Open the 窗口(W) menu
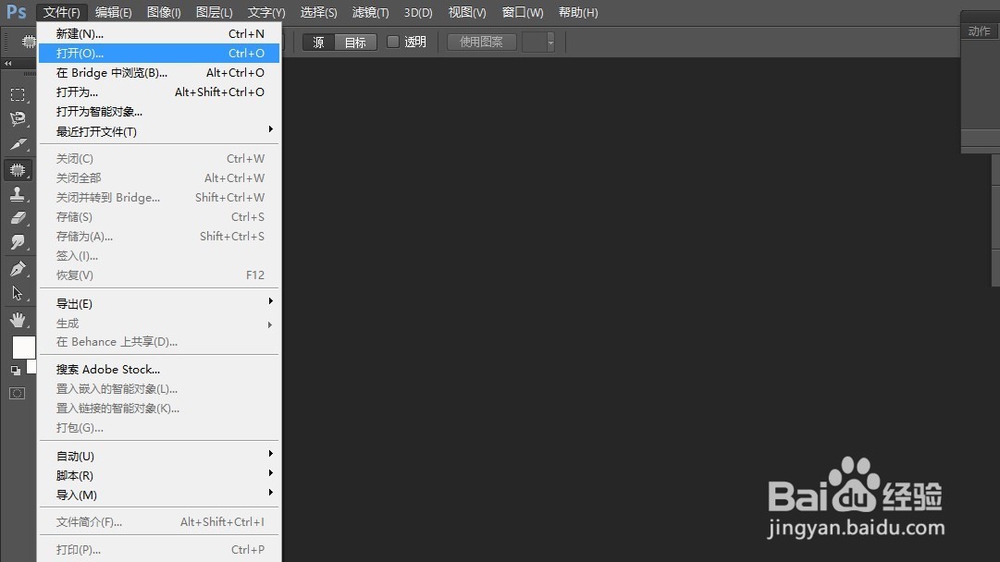This screenshot has height=562, width=1000. [522, 12]
